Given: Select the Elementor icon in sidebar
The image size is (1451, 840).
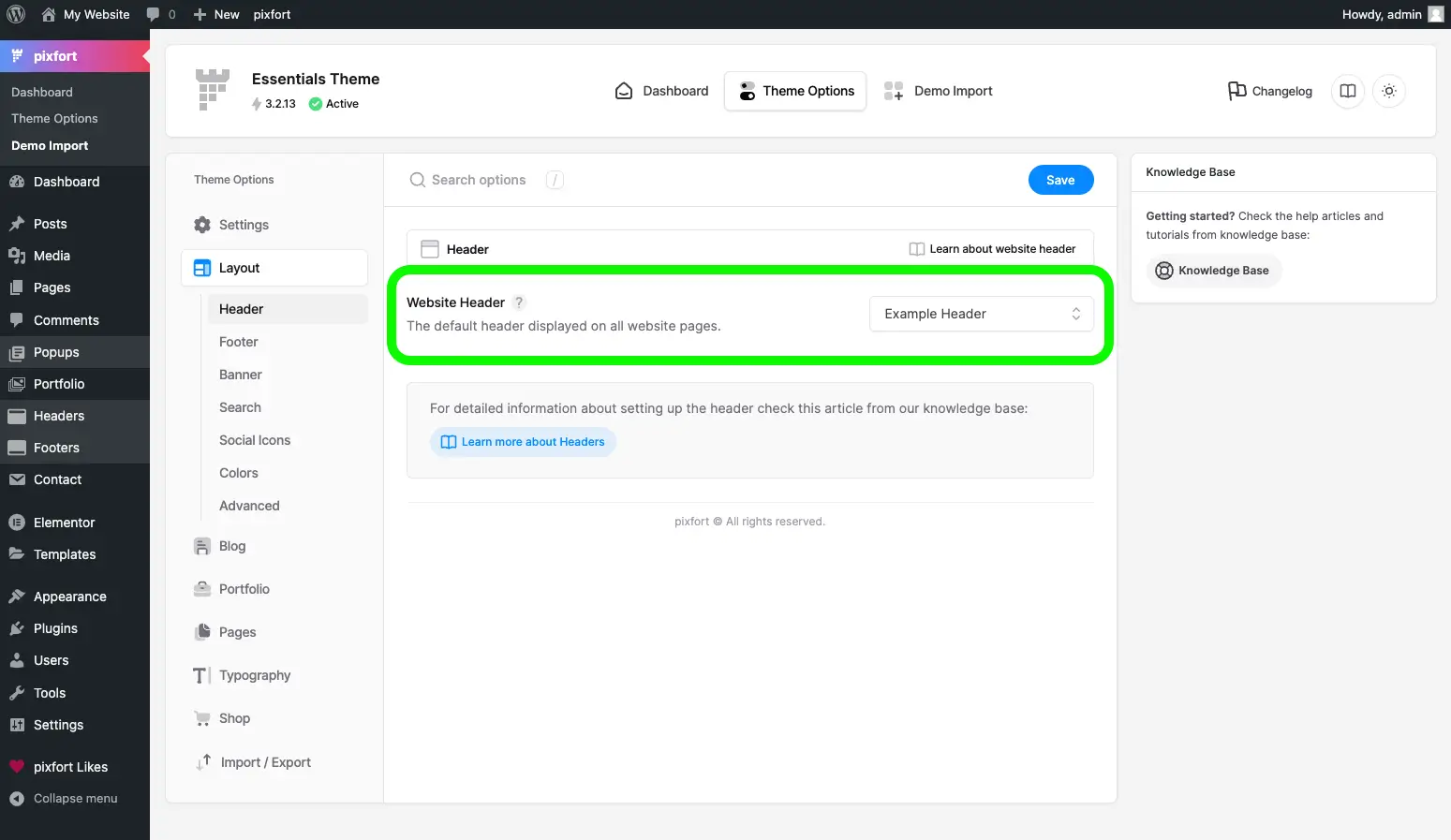Looking at the screenshot, I should point(17,522).
